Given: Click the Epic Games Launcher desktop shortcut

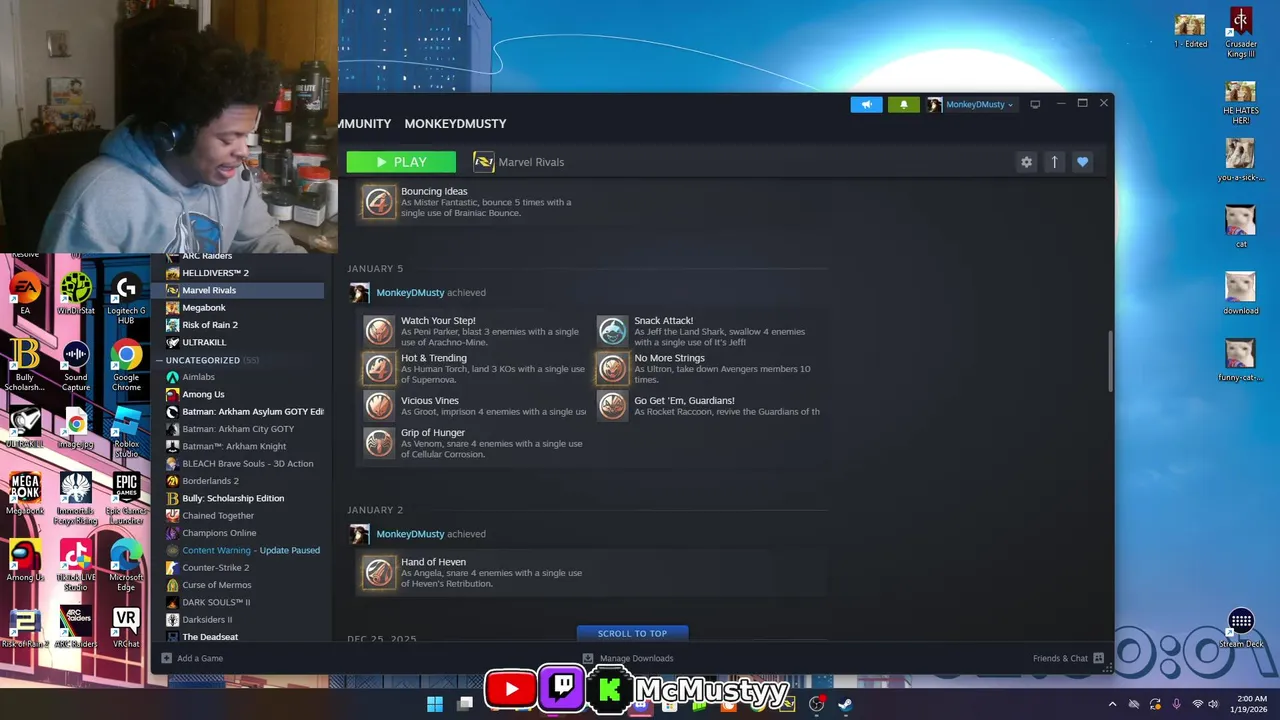Looking at the screenshot, I should 126,499.
